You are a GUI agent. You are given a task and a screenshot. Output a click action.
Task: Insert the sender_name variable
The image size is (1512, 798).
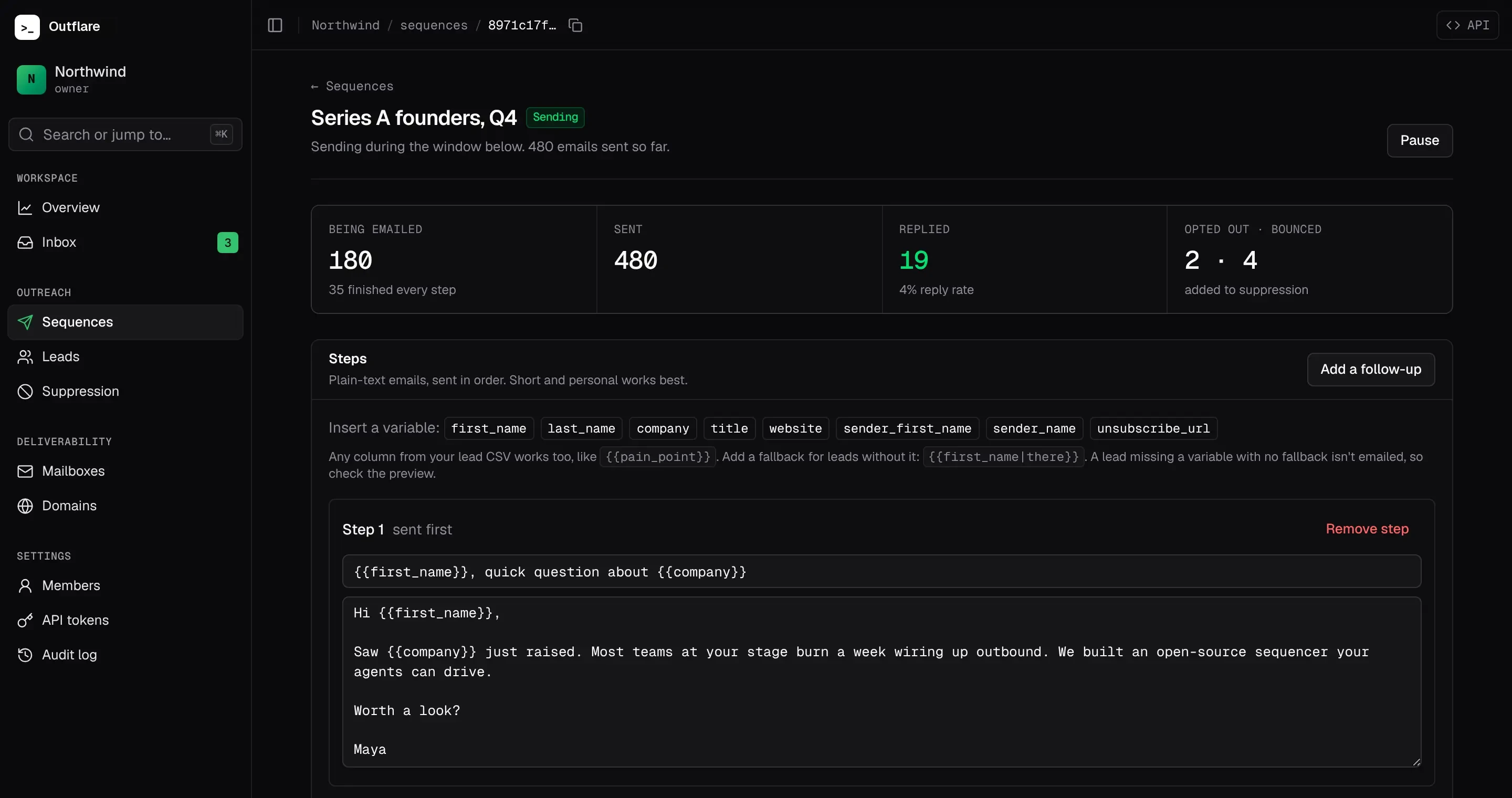coord(1034,428)
